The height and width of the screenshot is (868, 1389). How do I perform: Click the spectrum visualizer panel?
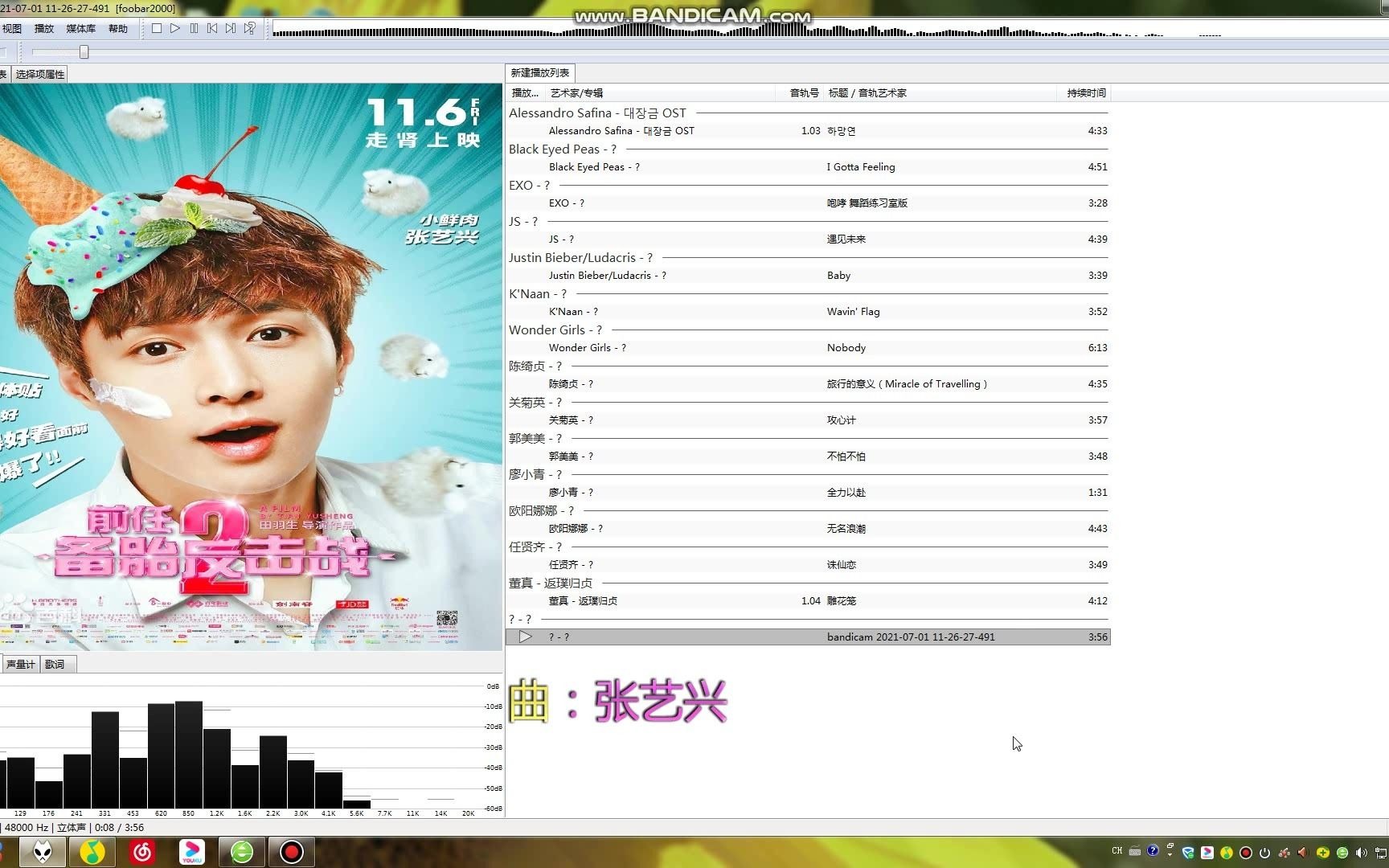pos(251,747)
